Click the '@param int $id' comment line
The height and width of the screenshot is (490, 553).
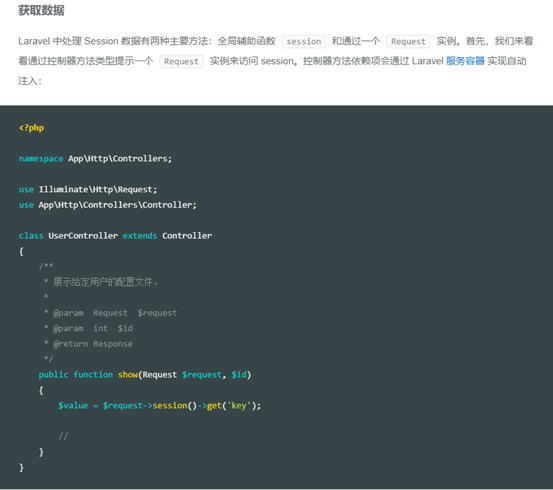tap(88, 328)
